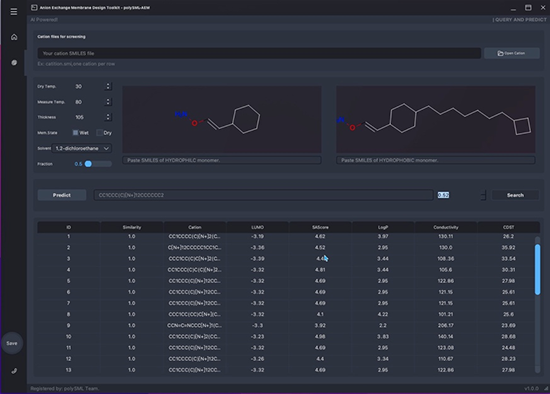
Task: Click the Predict button
Action: (x=62, y=195)
